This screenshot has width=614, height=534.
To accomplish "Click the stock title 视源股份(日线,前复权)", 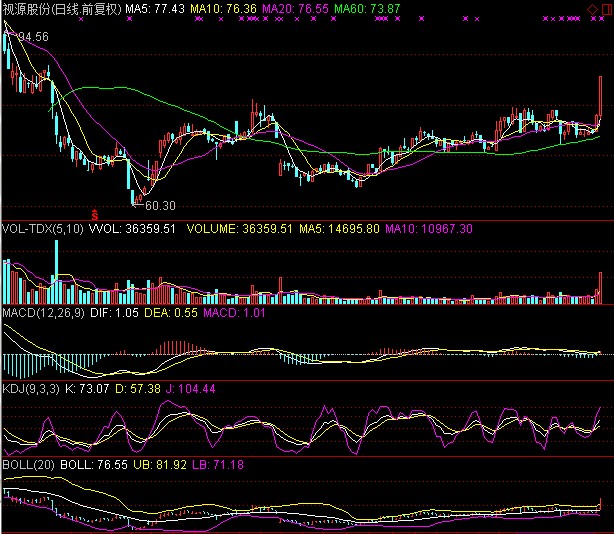I will pos(61,8).
